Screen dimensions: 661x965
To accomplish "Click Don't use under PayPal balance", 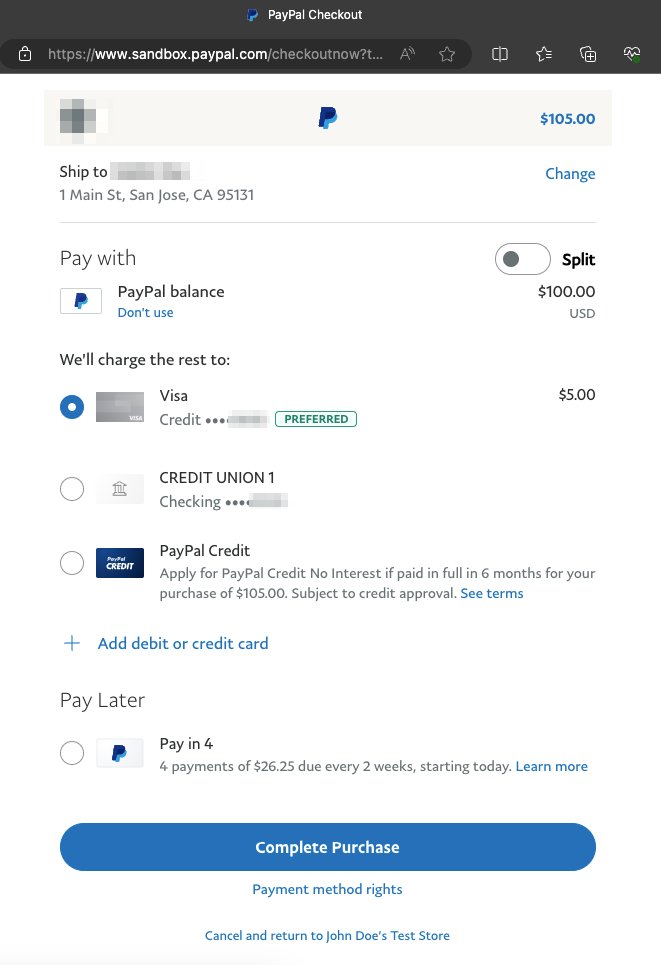I will tap(145, 313).
